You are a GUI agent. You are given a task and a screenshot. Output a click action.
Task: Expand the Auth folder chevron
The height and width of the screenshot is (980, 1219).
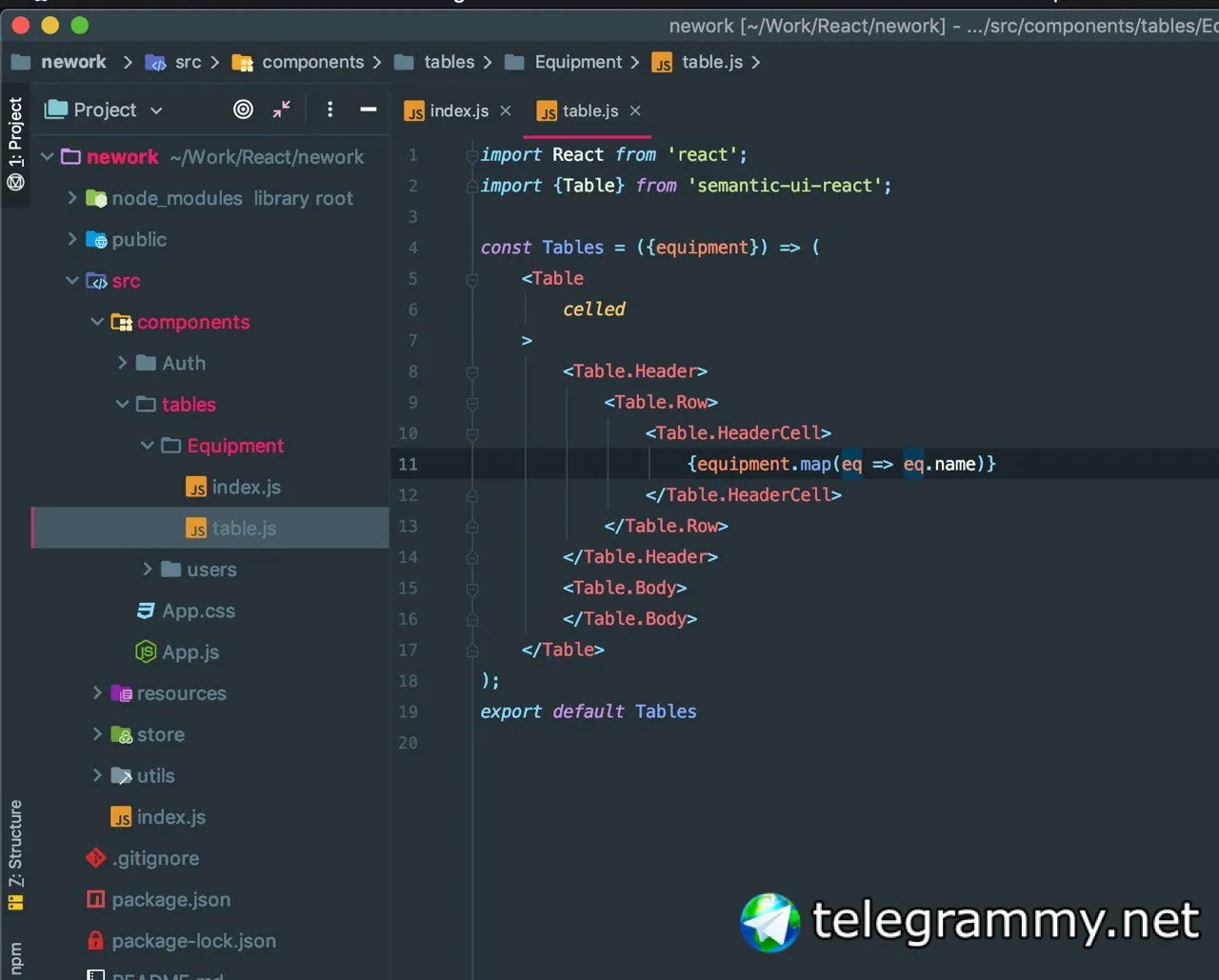click(122, 363)
